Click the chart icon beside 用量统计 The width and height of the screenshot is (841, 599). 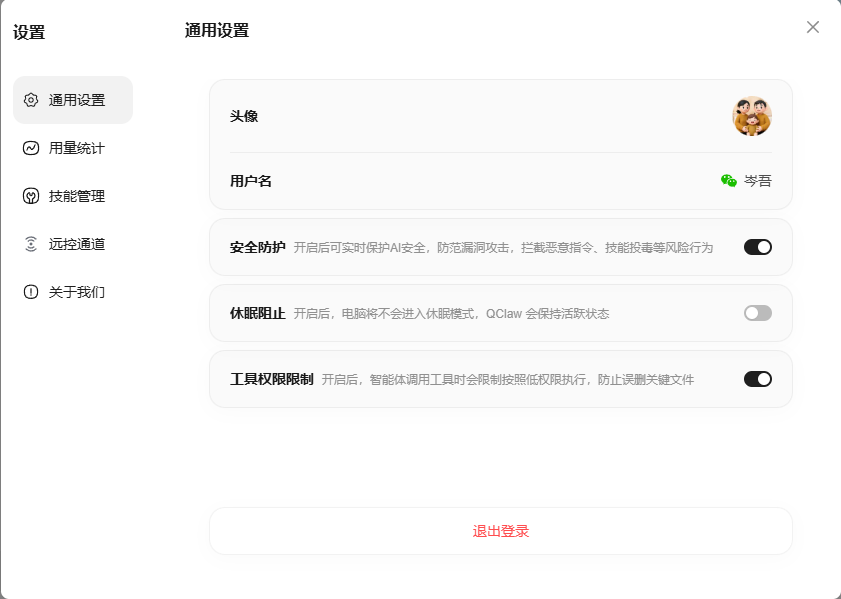[31, 148]
